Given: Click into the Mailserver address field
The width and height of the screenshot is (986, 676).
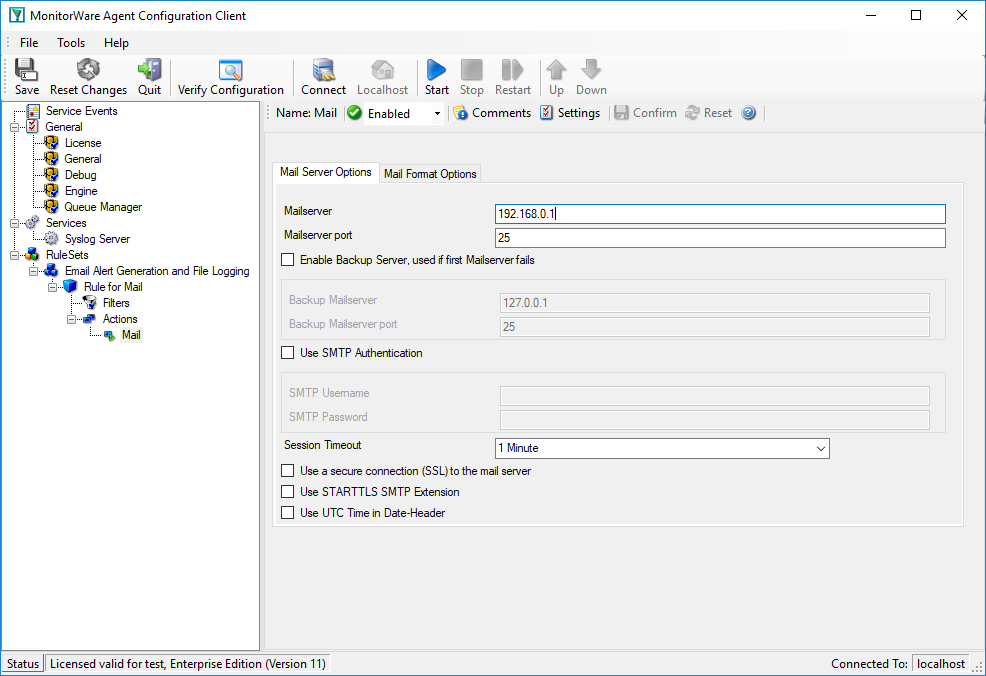Looking at the screenshot, I should coord(720,214).
